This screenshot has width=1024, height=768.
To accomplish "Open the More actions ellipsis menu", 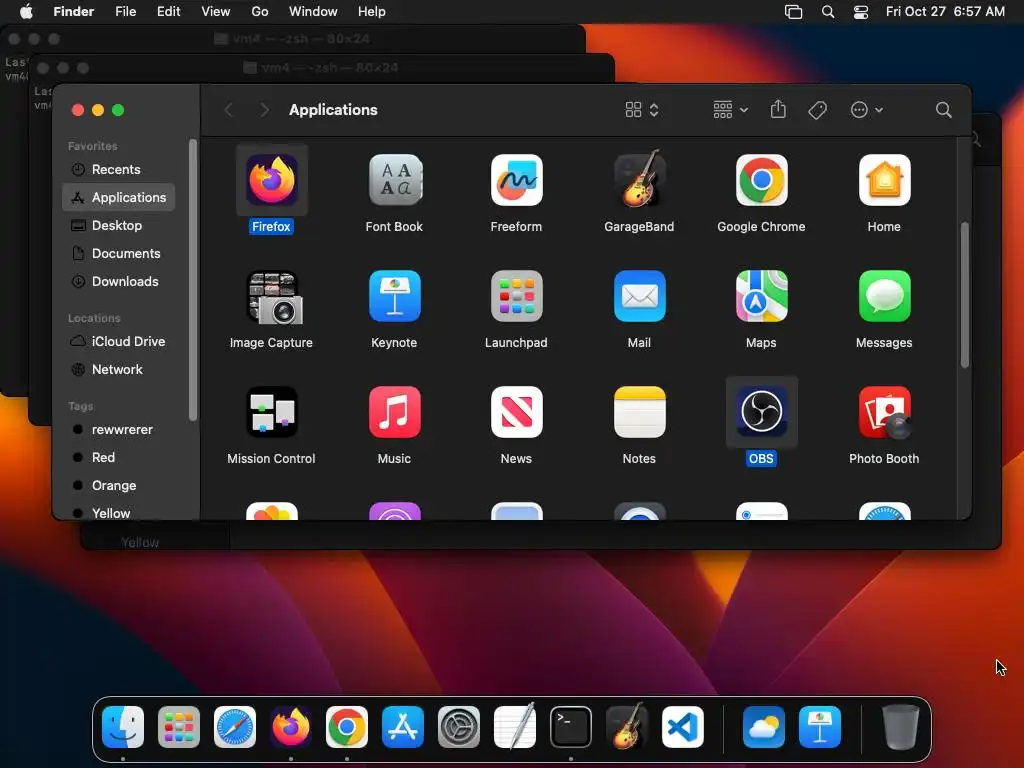I will [867, 110].
